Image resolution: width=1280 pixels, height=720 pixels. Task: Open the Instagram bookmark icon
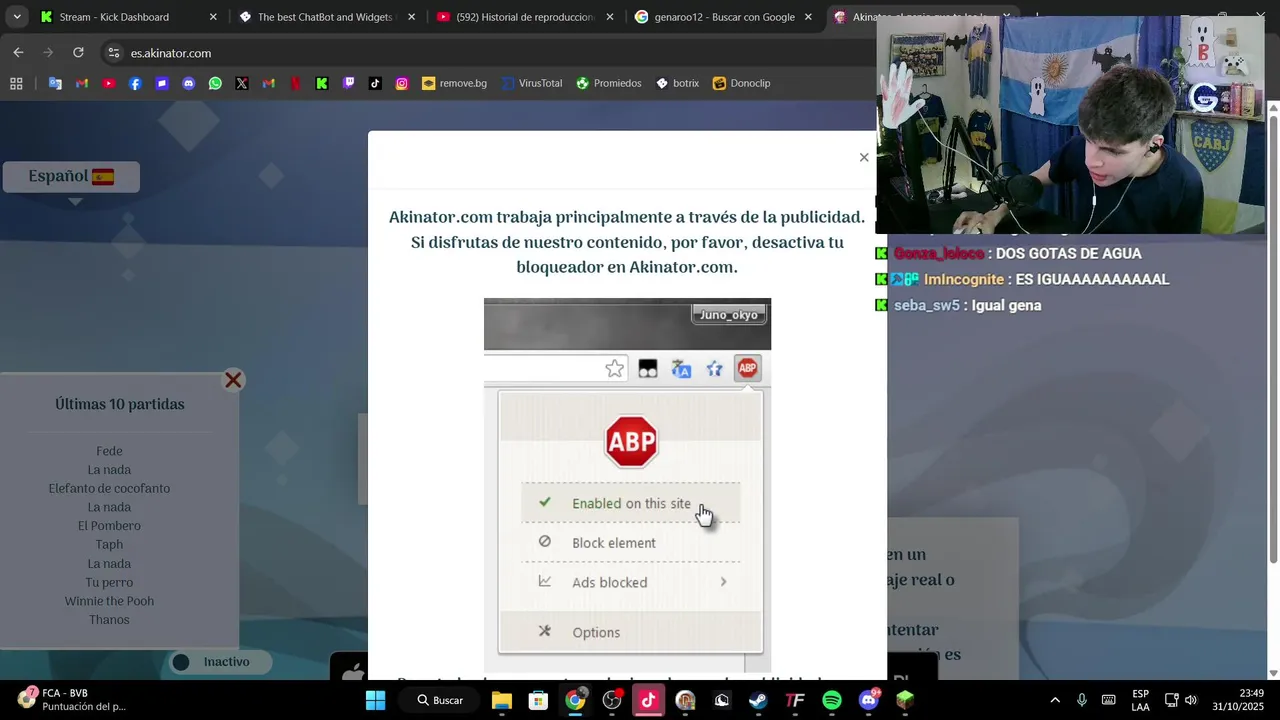point(402,83)
